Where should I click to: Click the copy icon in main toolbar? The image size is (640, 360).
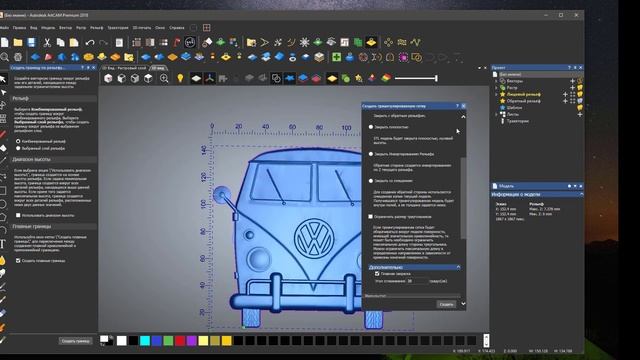(60, 42)
